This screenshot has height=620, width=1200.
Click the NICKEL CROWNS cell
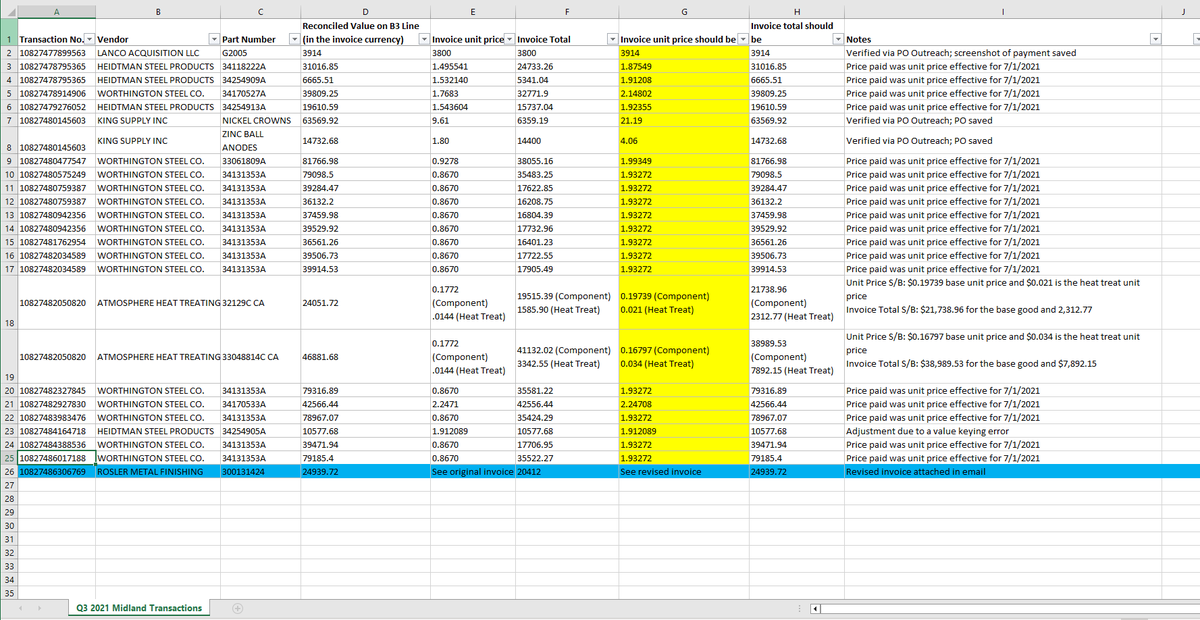coord(259,120)
